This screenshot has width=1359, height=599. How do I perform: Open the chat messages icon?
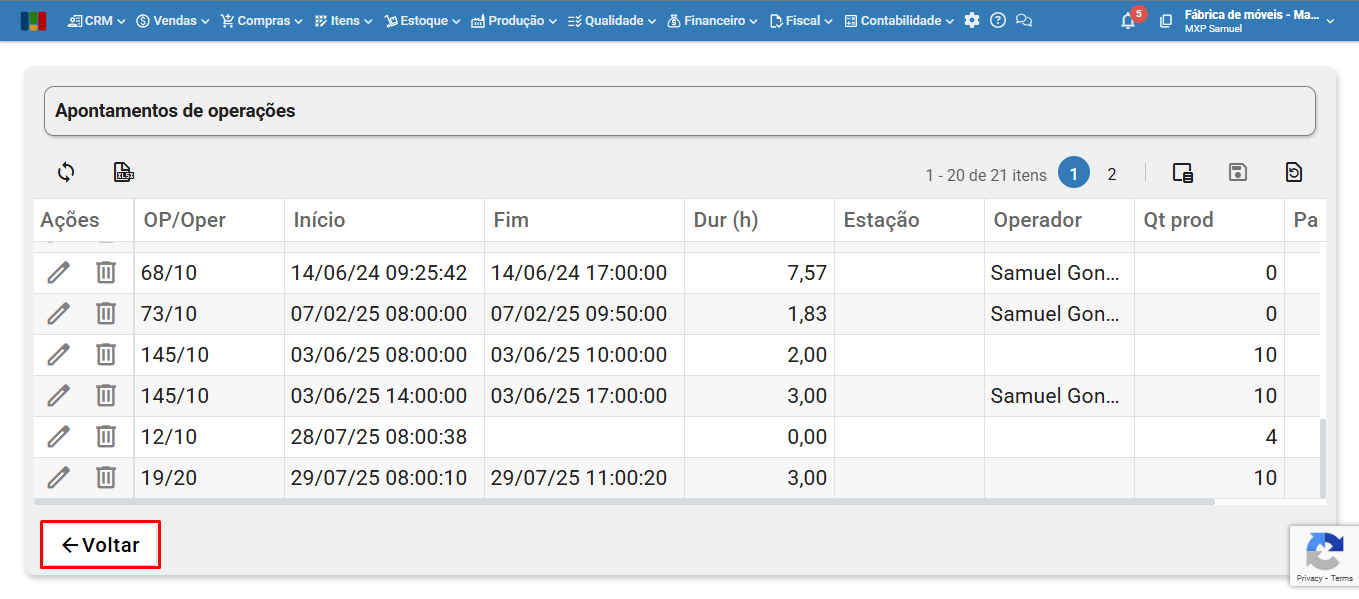1023,20
